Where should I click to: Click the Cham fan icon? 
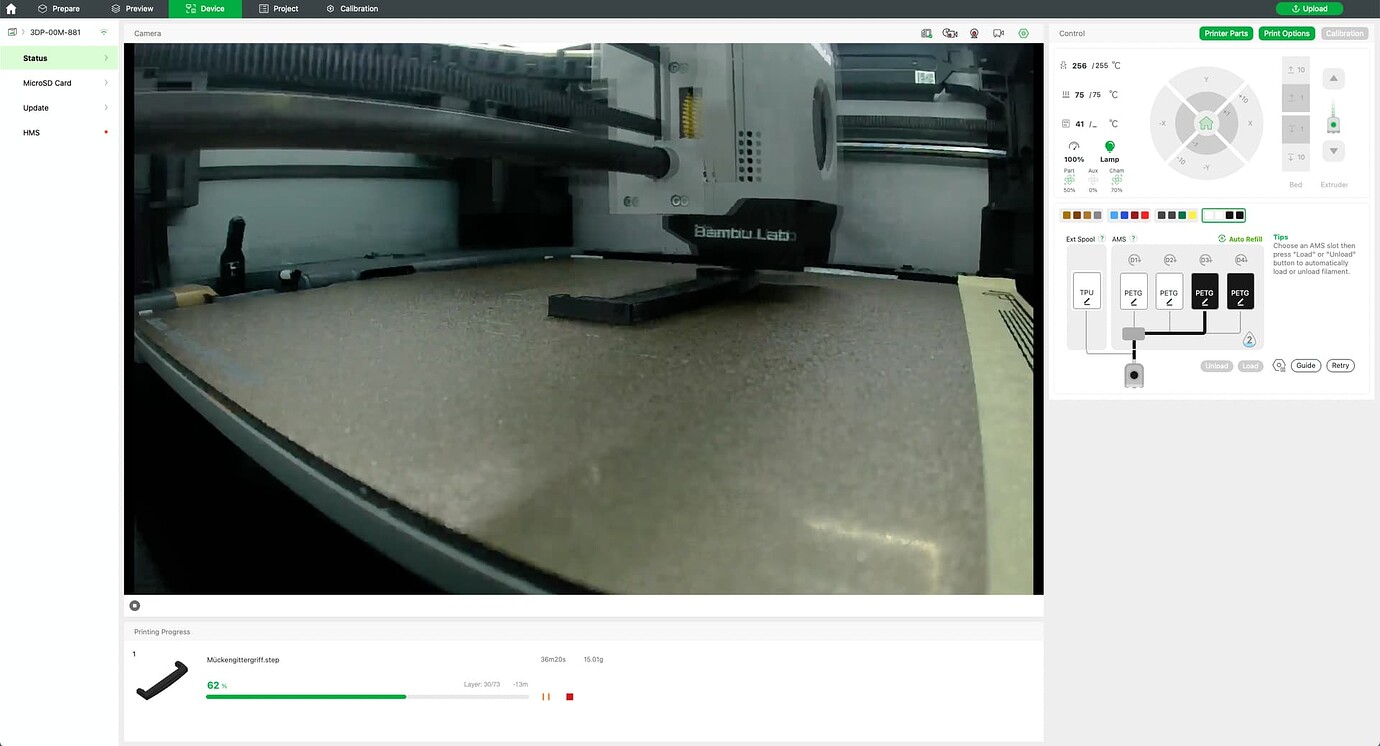click(1116, 181)
